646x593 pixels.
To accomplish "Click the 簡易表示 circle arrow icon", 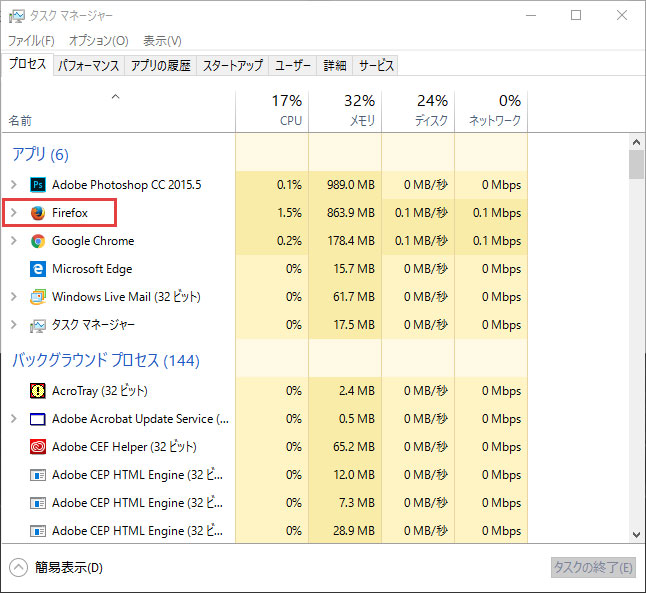I will (18, 567).
